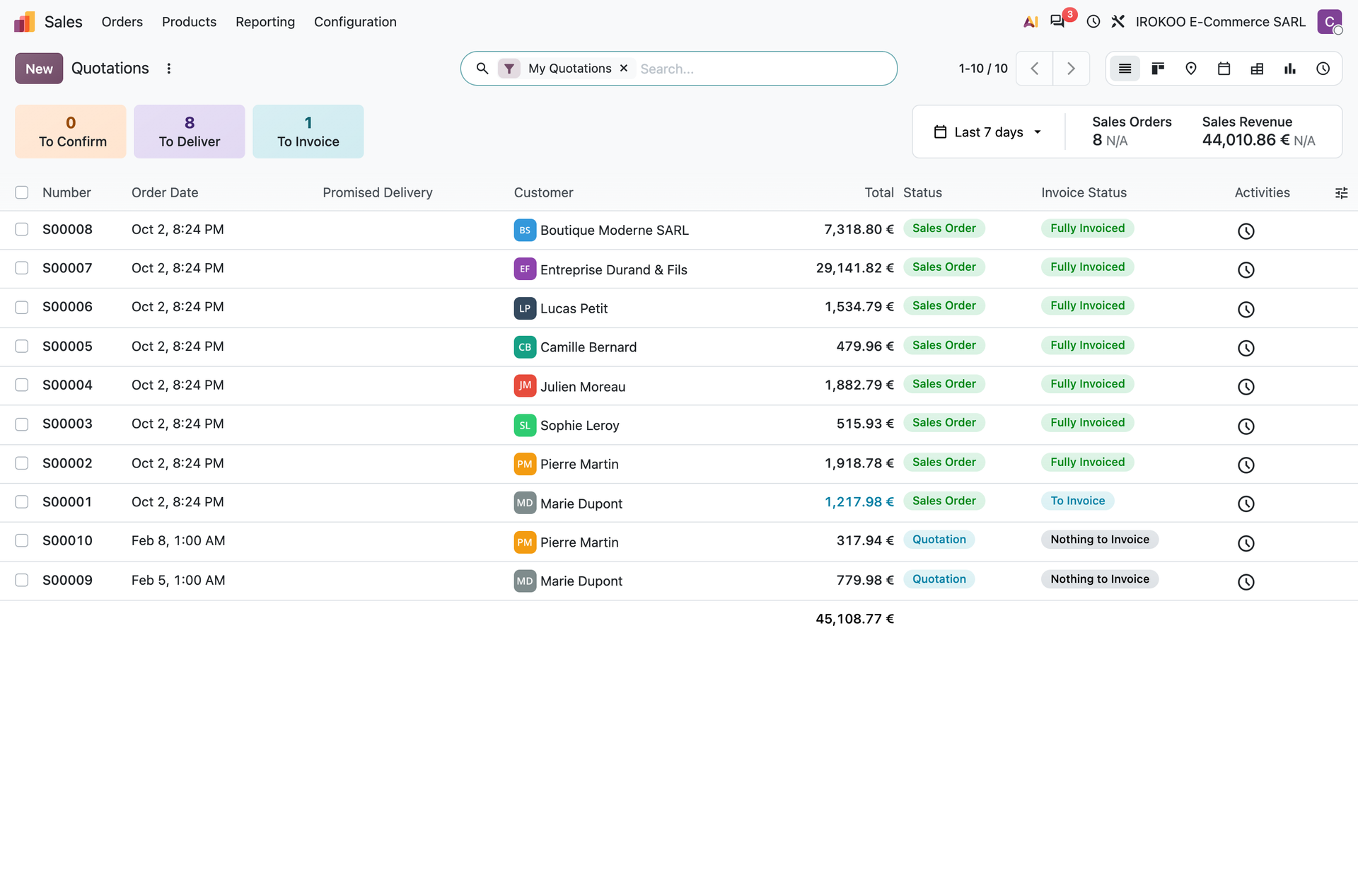Open the messages icon with badge 3

[1058, 21]
